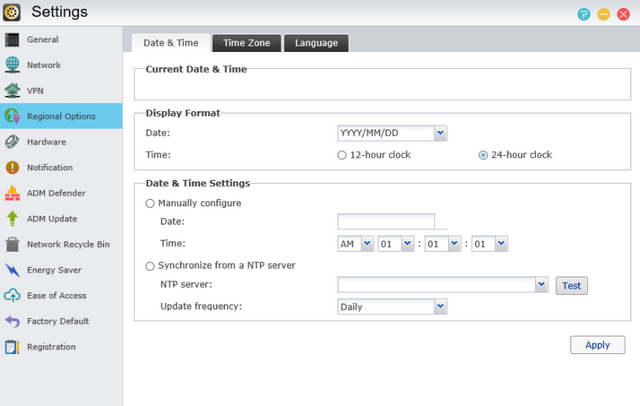Open ADM Update arrow icon
The width and height of the screenshot is (640, 406).
(12, 218)
